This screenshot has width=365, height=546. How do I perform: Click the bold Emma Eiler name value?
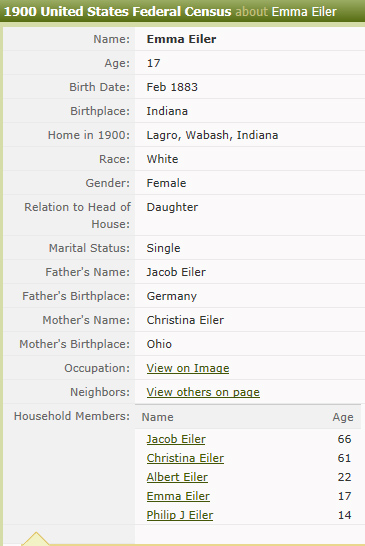click(x=181, y=39)
